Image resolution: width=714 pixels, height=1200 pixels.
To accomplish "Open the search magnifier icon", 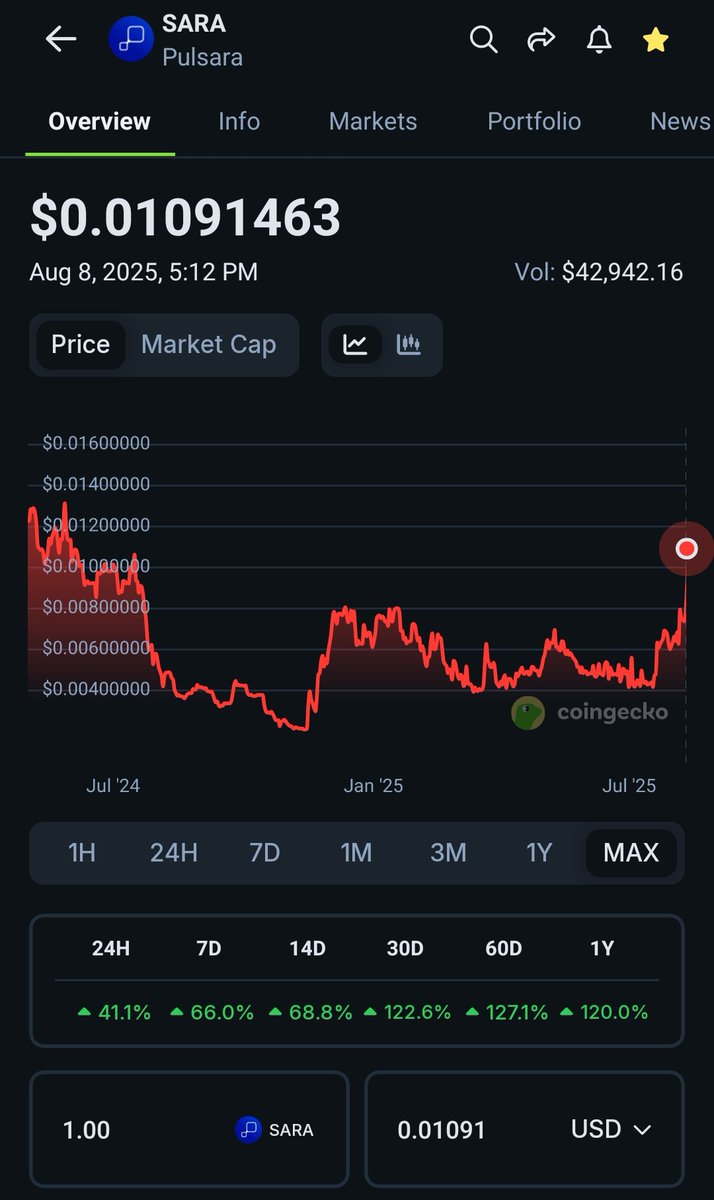I will pyautogui.click(x=484, y=39).
